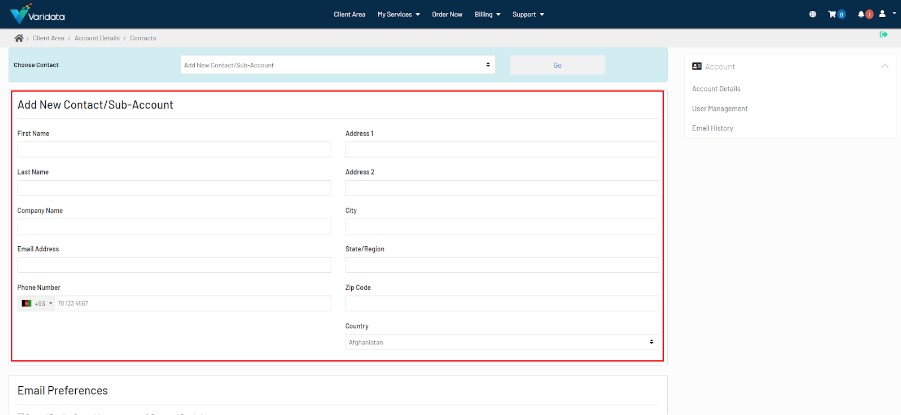
Task: Open the Country dropdown showing Afghanistan
Action: tap(502, 342)
